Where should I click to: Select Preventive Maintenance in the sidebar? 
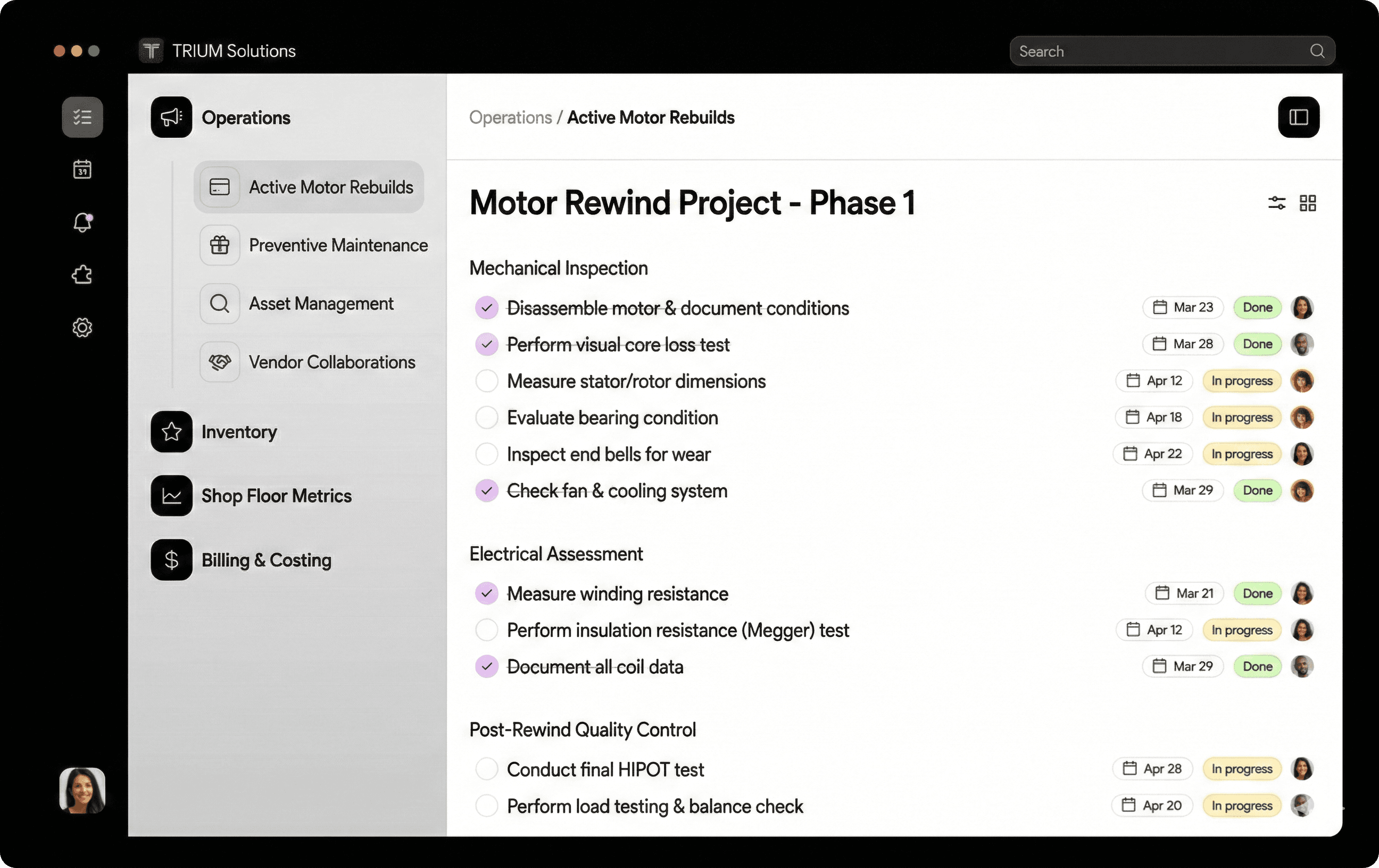pos(338,246)
